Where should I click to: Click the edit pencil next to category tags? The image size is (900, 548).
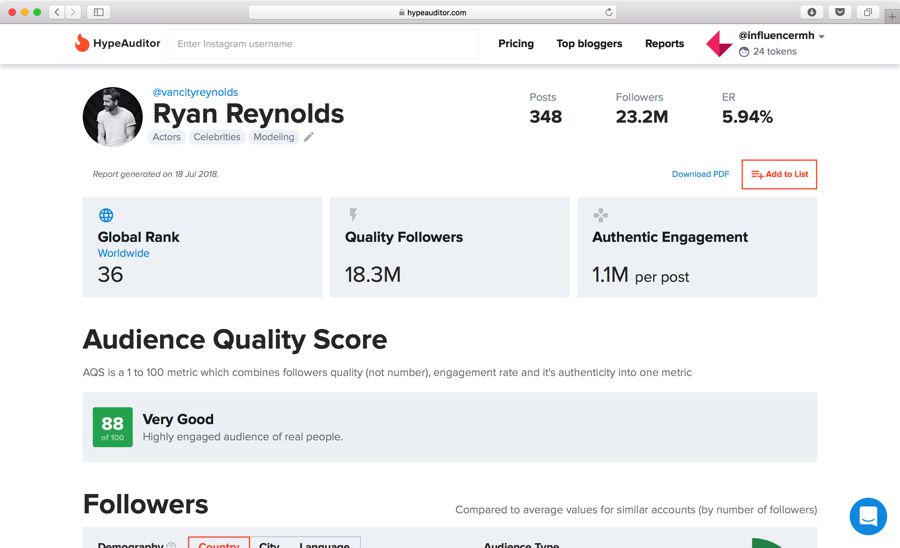pyautogui.click(x=309, y=137)
